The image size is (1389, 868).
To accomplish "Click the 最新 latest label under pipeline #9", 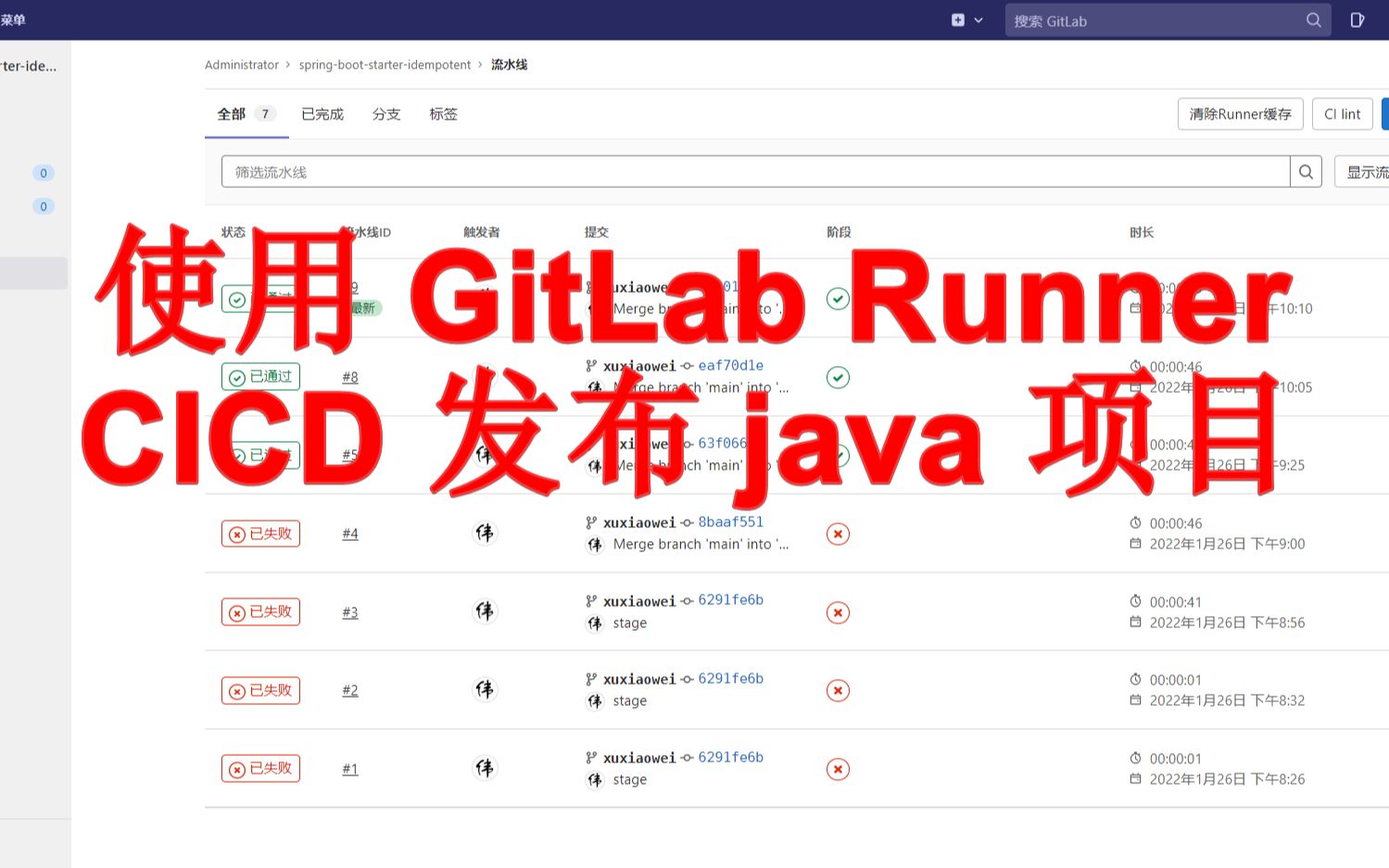I will (362, 308).
